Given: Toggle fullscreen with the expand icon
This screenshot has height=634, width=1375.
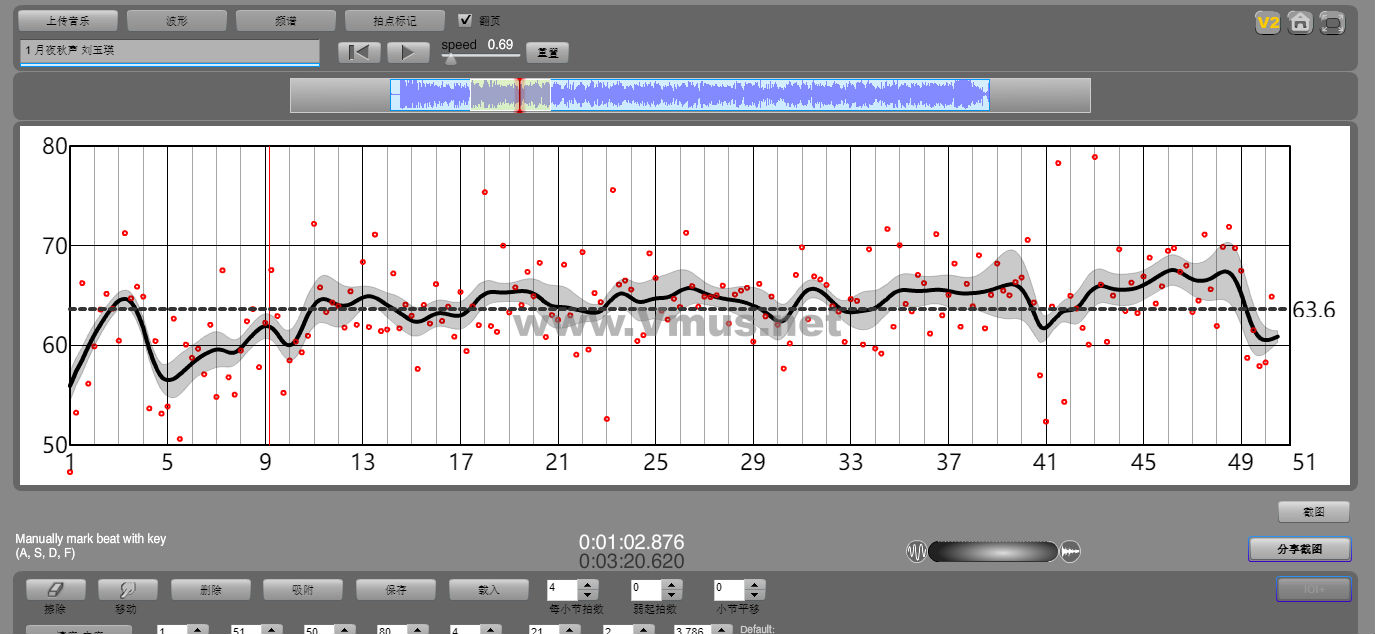Looking at the screenshot, I should click(x=1332, y=23).
